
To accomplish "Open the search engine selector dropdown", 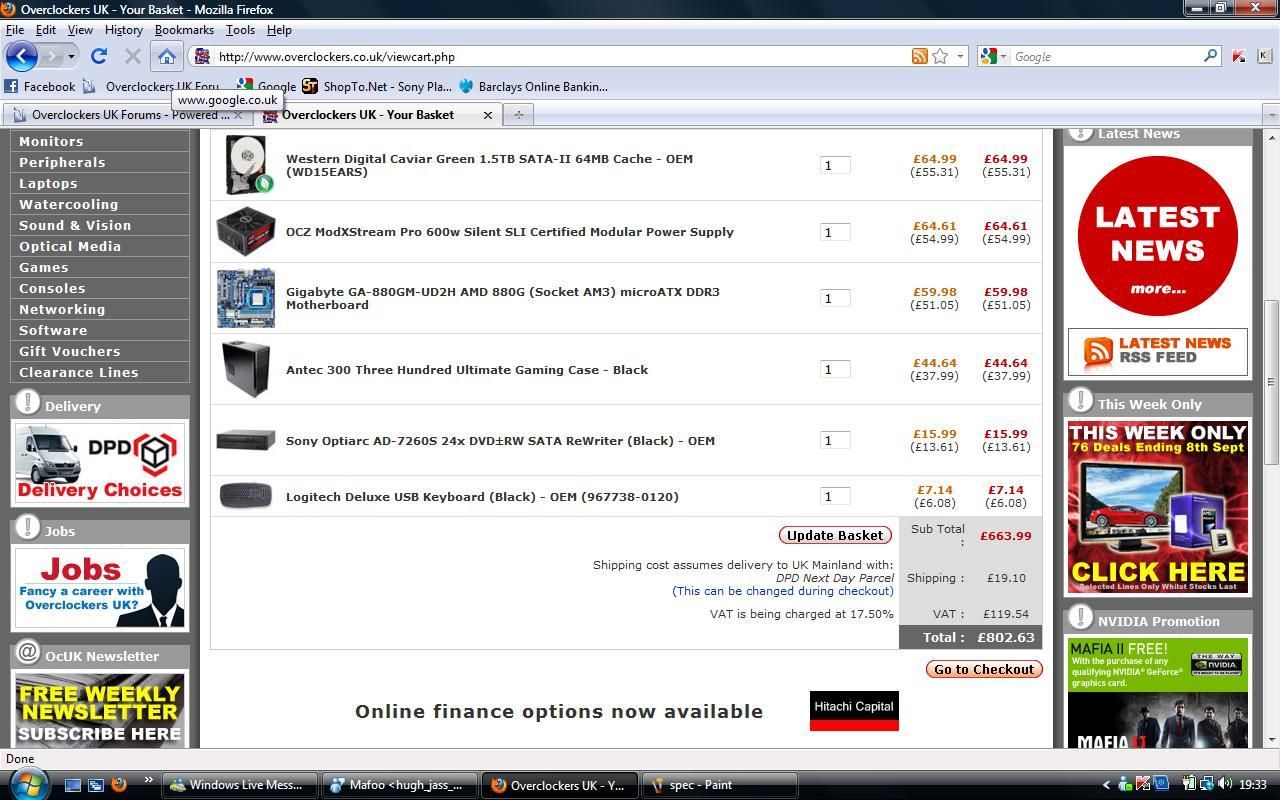I will click(x=1004, y=57).
